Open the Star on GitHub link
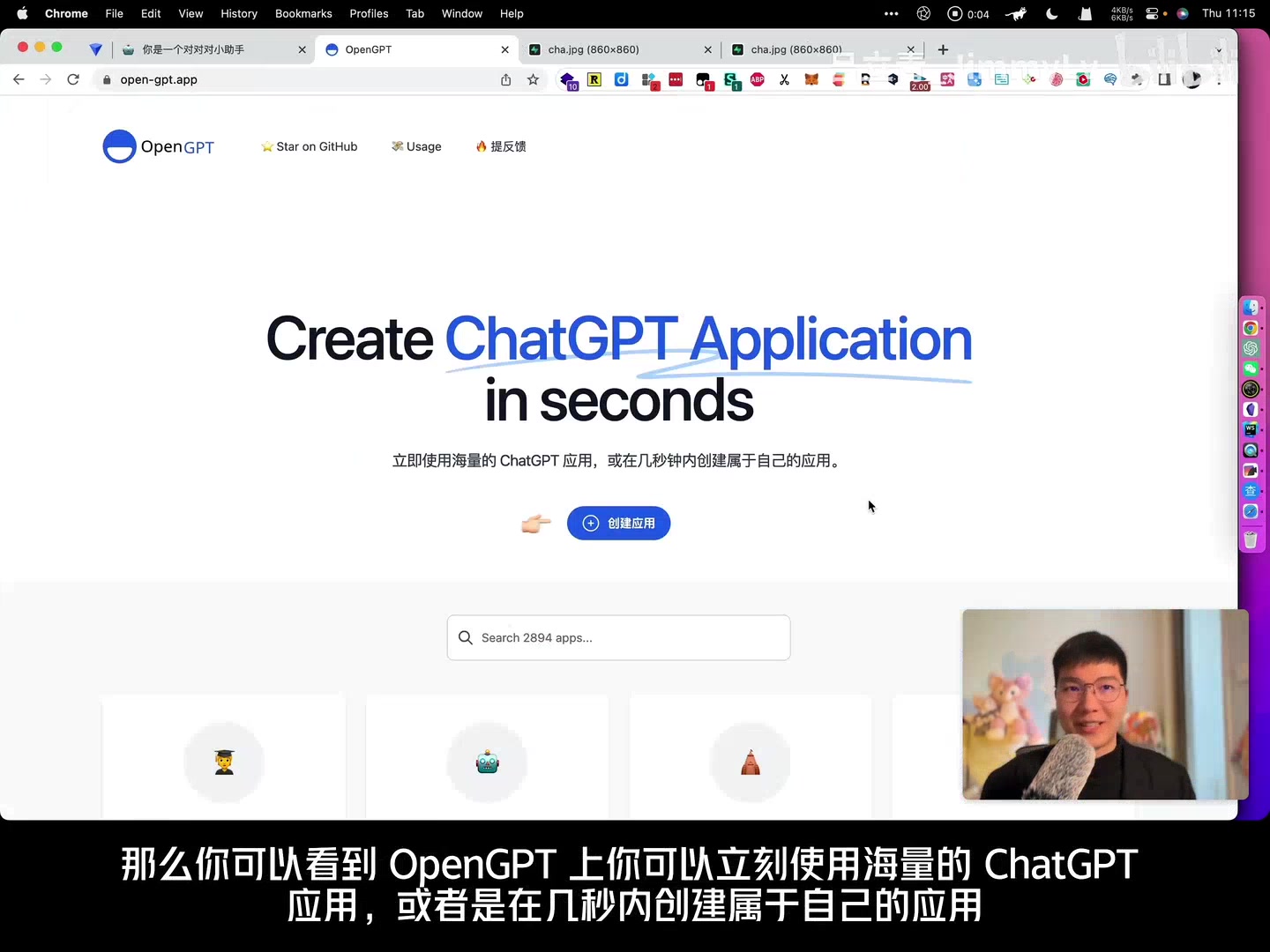Viewport: 1270px width, 952px height. [309, 146]
